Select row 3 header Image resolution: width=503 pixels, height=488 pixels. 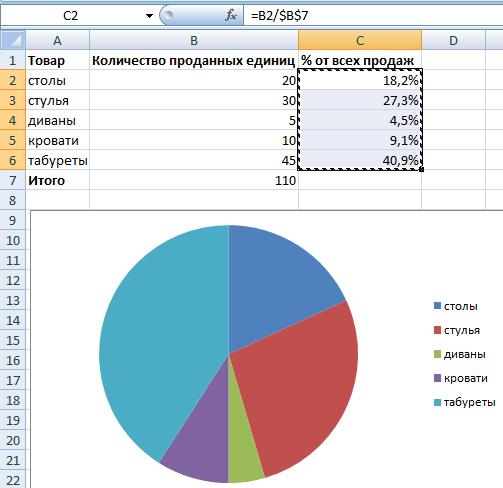point(13,100)
